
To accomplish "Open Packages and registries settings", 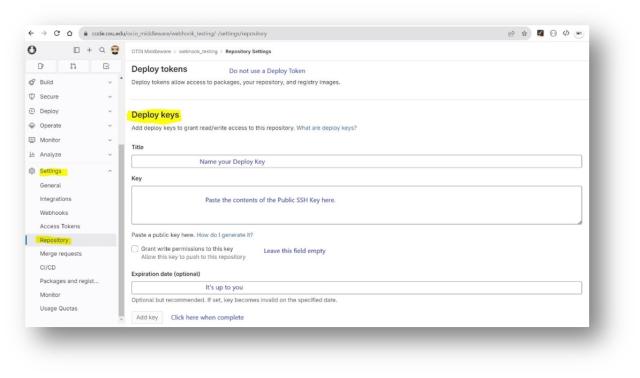I will [69, 281].
